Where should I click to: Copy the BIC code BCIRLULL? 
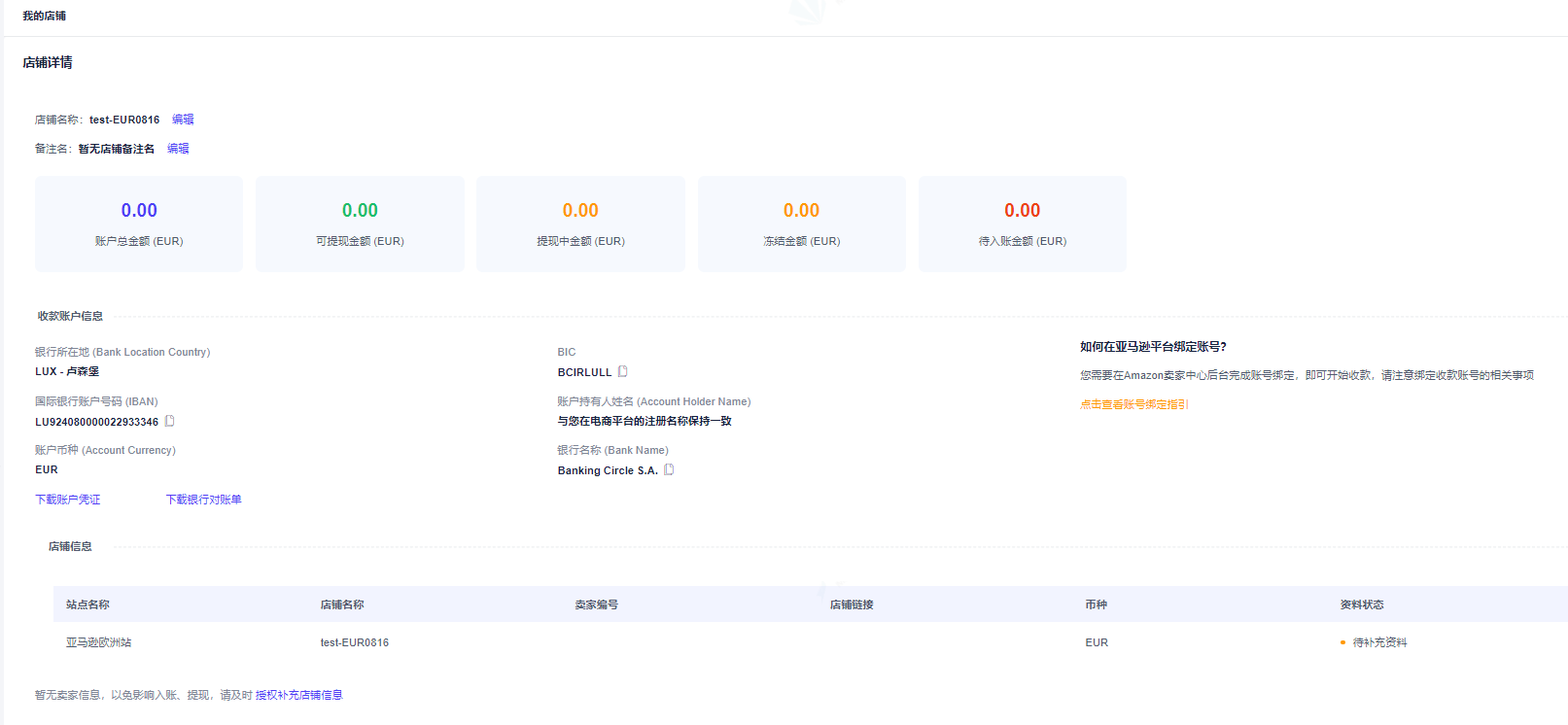click(x=623, y=371)
